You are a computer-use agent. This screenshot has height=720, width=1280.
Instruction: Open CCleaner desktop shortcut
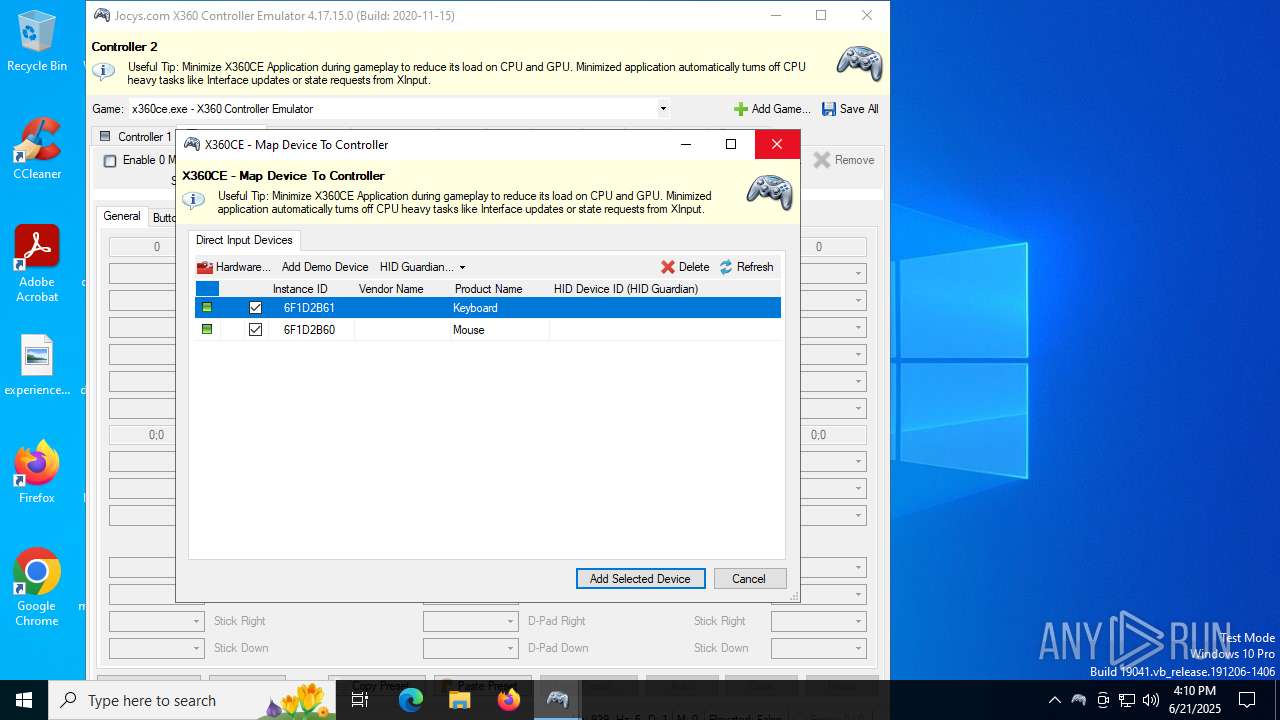(37, 149)
